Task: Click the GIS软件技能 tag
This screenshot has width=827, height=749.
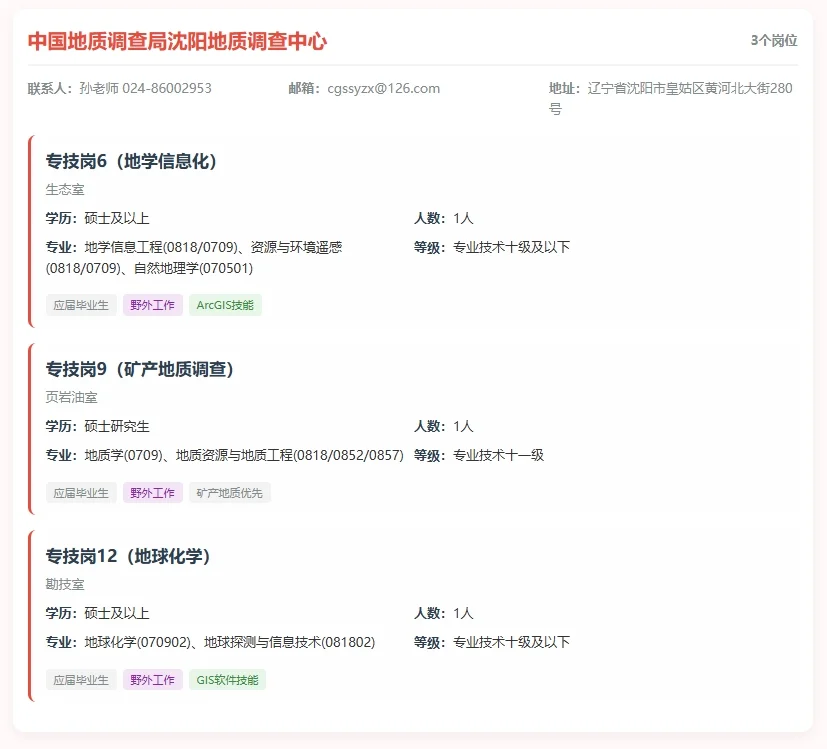Action: coord(227,680)
